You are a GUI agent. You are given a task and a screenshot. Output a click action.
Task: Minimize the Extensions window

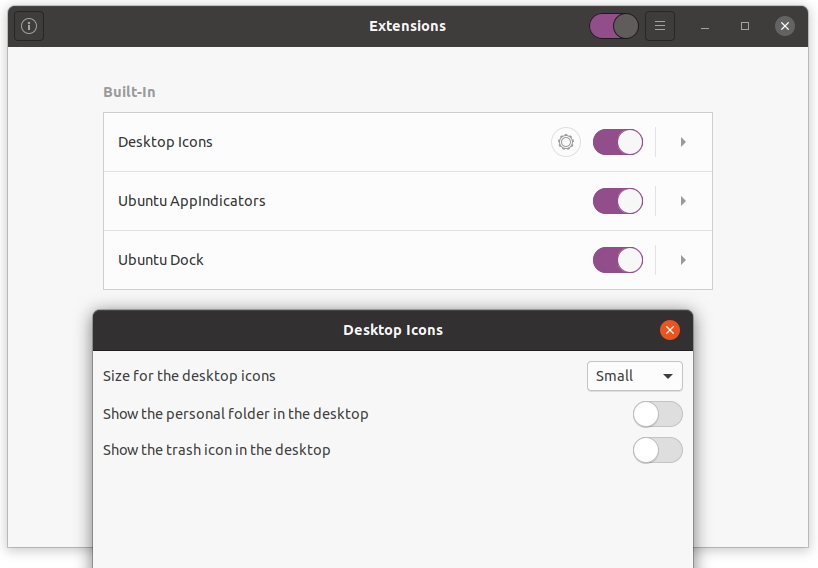click(705, 26)
